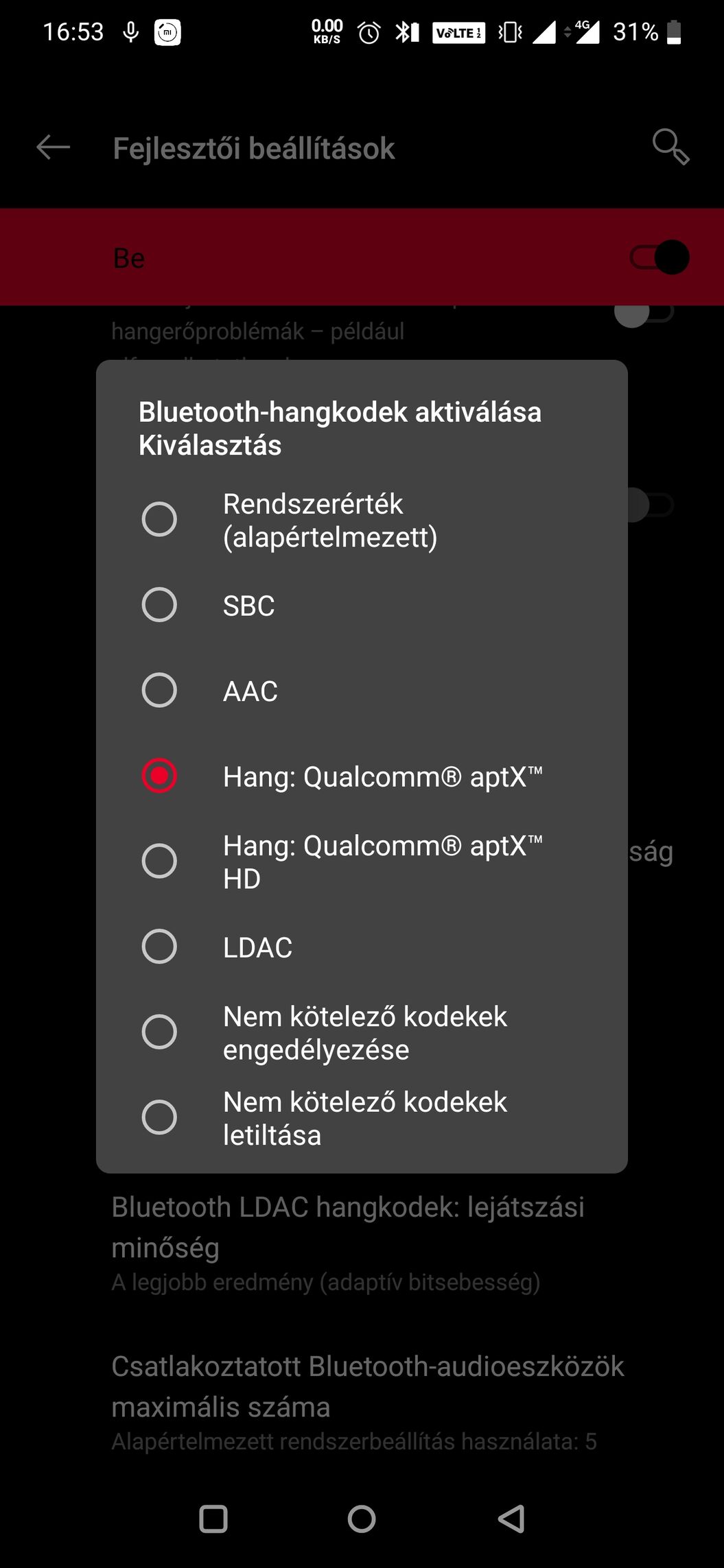The height and width of the screenshot is (1568, 724).
Task: Open the settings search magnifier
Action: coord(670,147)
